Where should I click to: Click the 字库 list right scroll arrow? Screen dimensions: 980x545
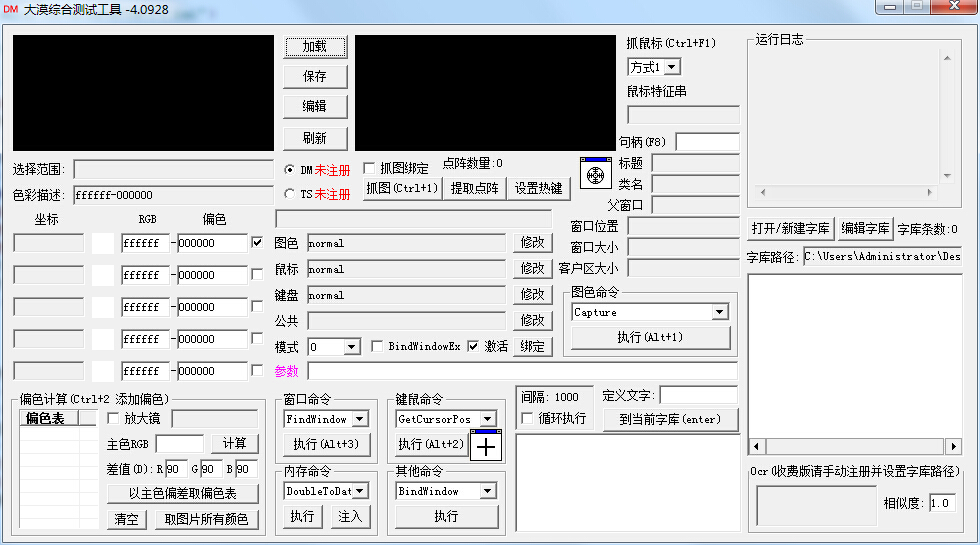953,446
